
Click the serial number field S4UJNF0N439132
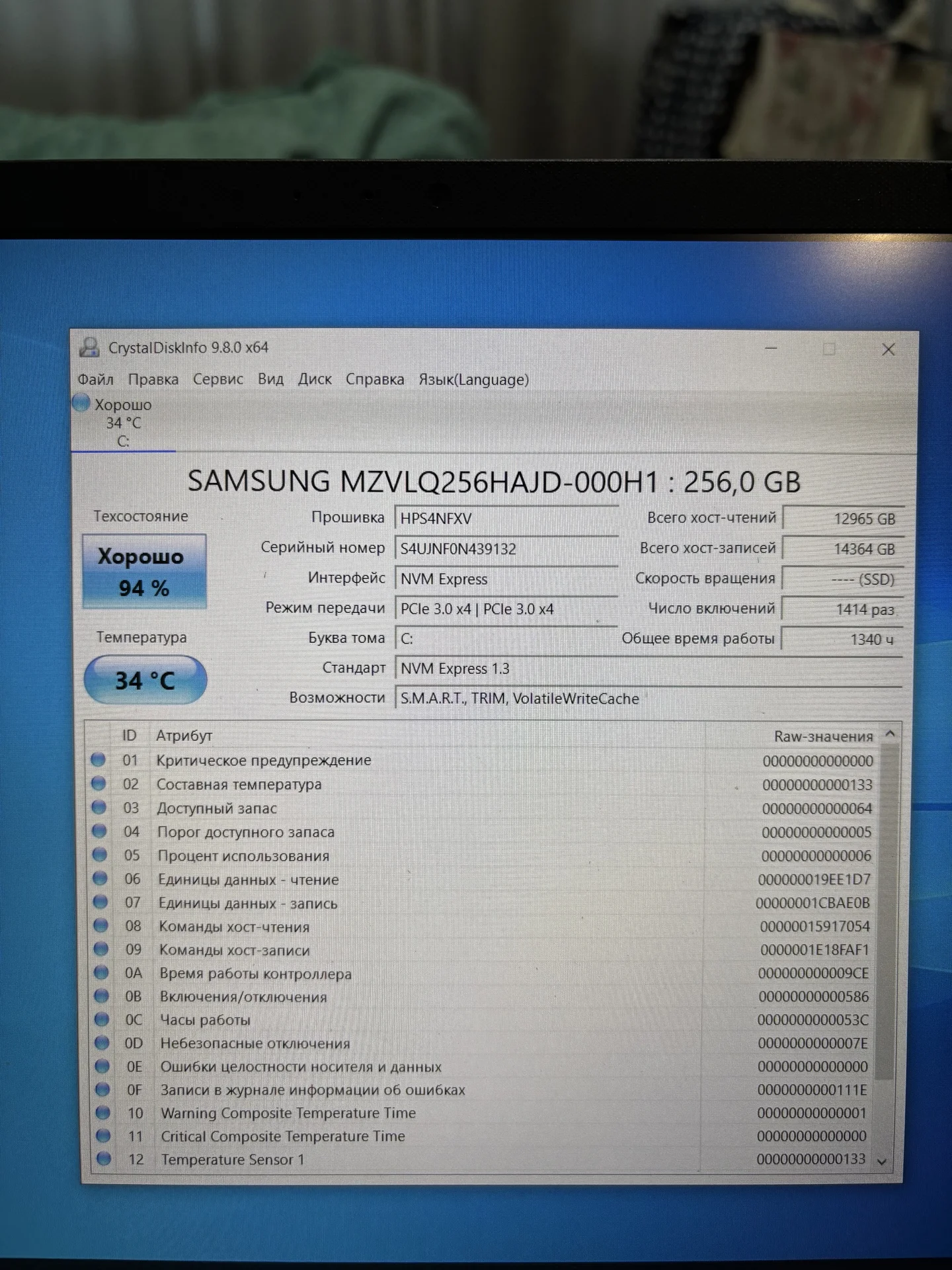506,548
